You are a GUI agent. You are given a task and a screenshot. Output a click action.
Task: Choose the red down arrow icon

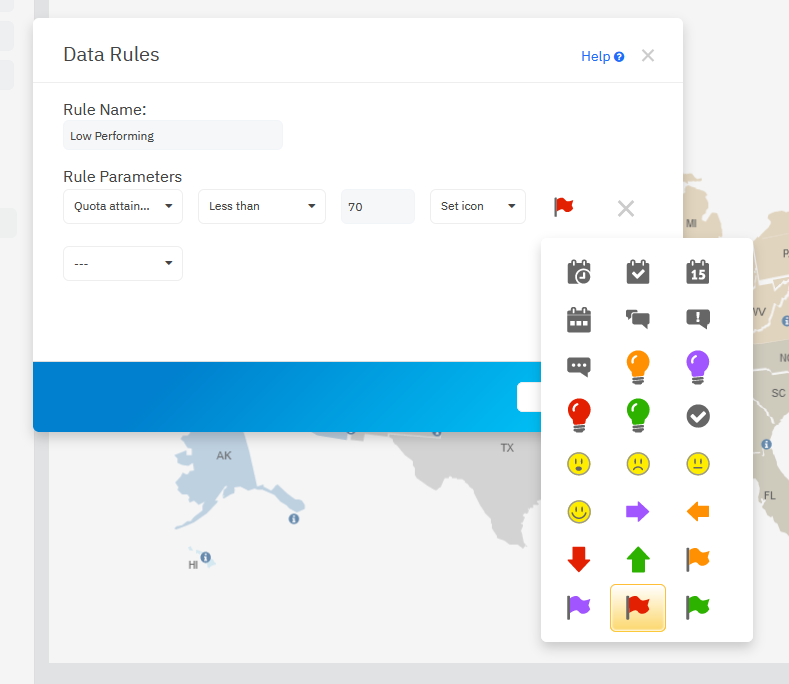578,559
